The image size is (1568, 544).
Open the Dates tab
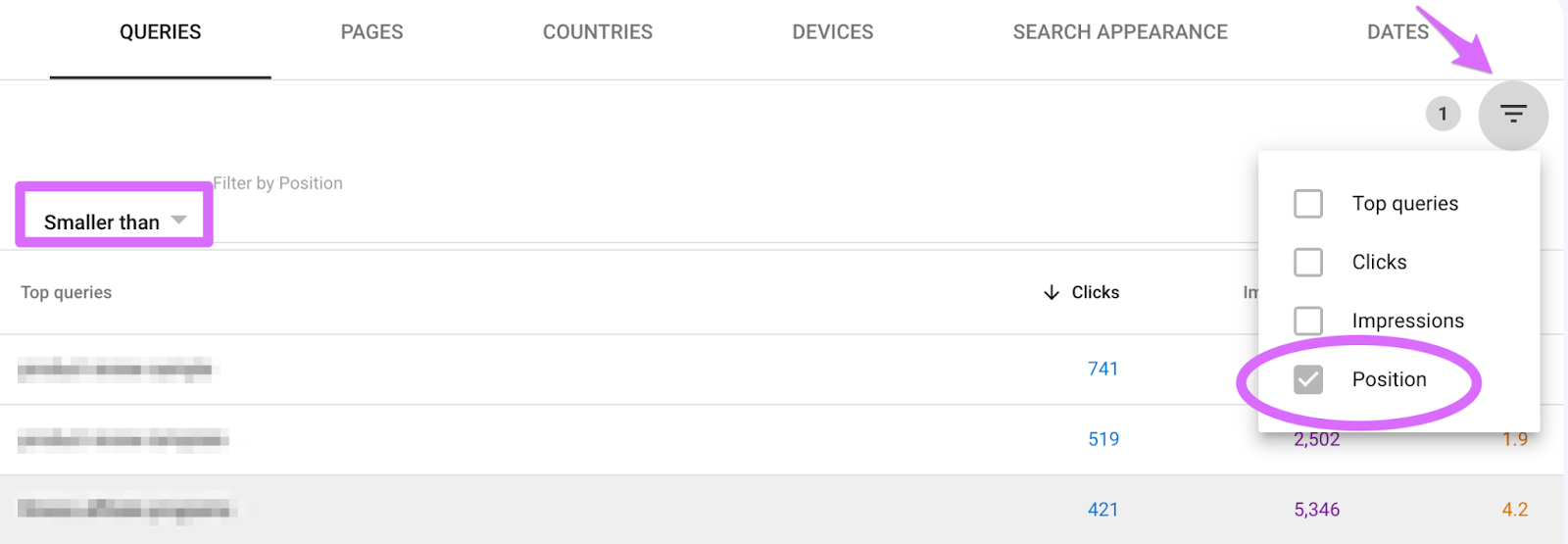(1397, 32)
